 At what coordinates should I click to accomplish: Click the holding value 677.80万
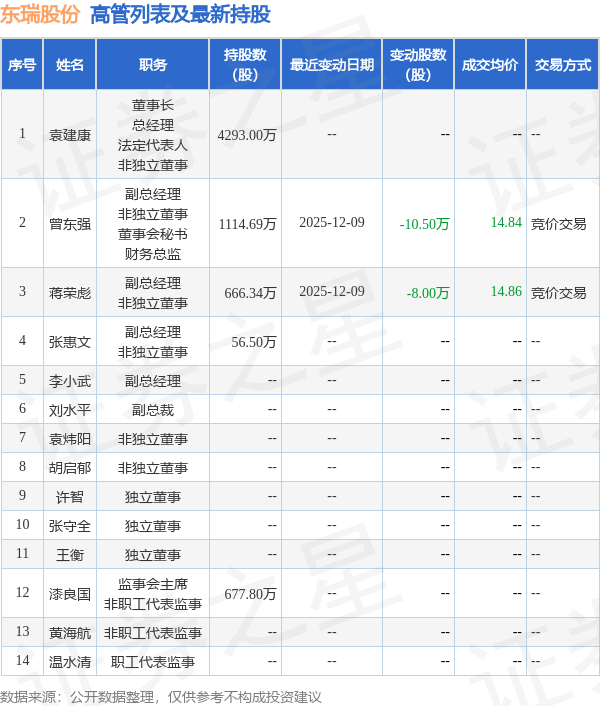250,594
